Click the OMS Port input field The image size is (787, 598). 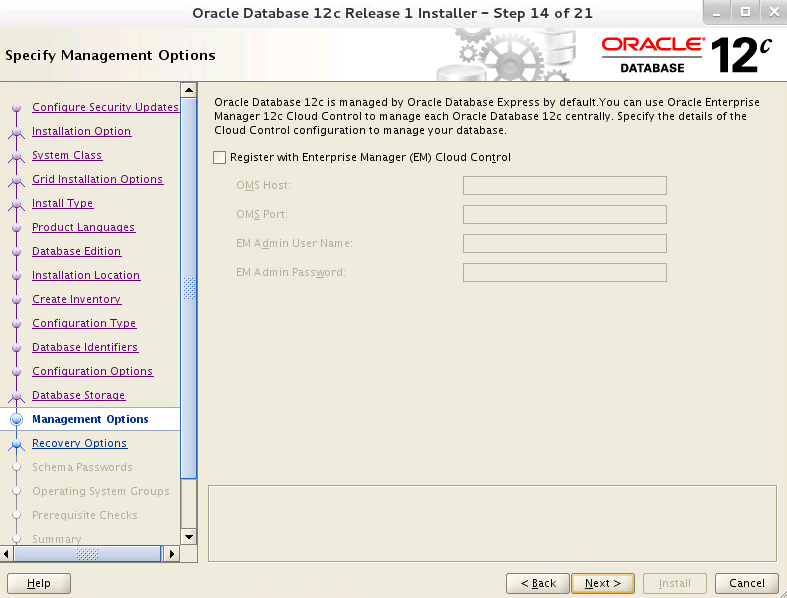tap(565, 214)
